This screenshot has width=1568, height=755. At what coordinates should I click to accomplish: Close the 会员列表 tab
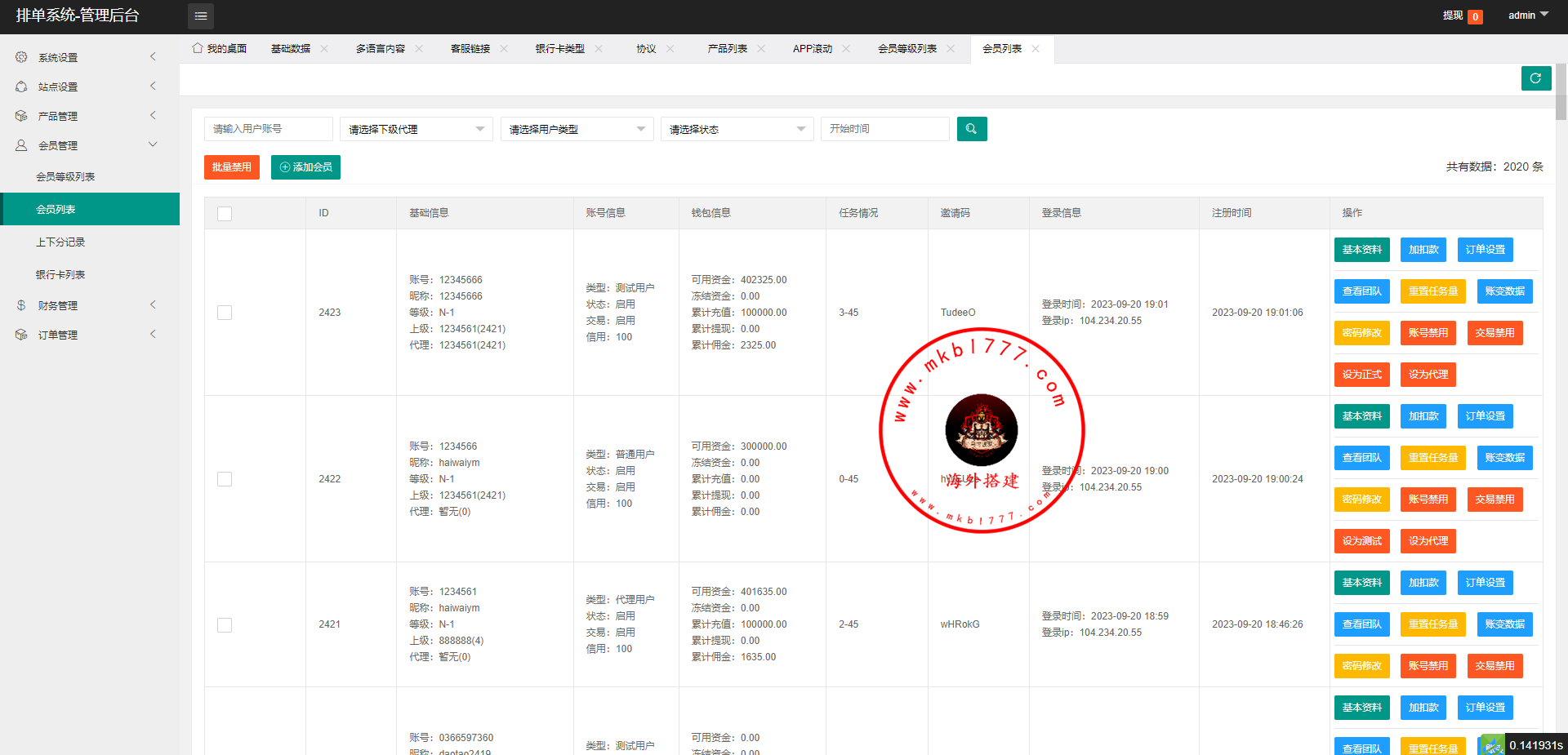coord(1036,49)
